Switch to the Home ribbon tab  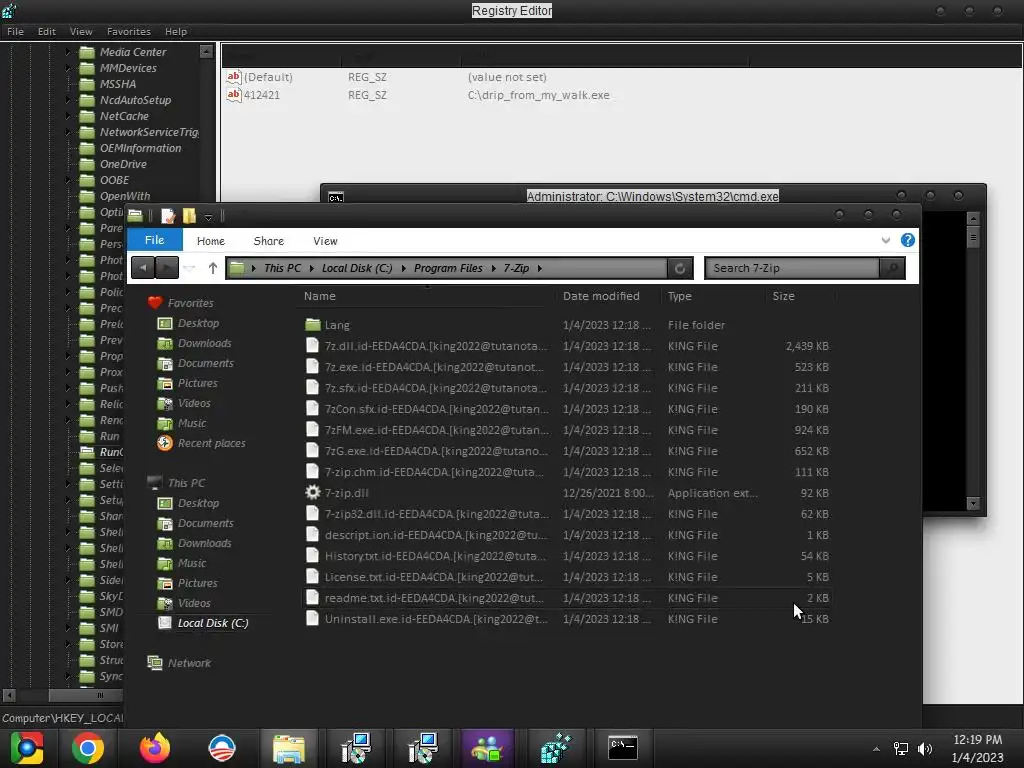click(x=211, y=241)
